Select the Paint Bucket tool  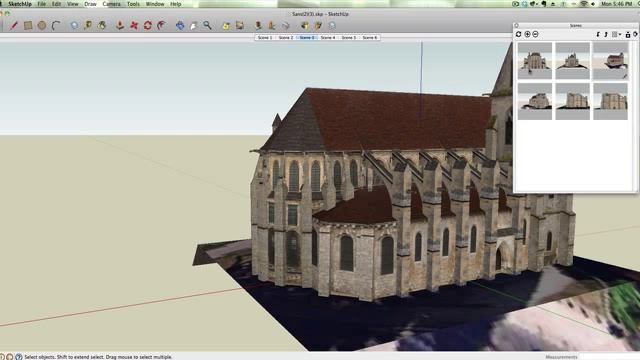pyautogui.click(x=102, y=26)
